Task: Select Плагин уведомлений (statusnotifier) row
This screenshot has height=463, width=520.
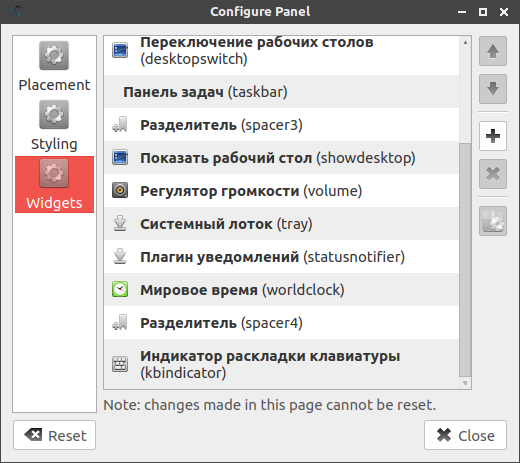Action: pyautogui.click(x=282, y=257)
